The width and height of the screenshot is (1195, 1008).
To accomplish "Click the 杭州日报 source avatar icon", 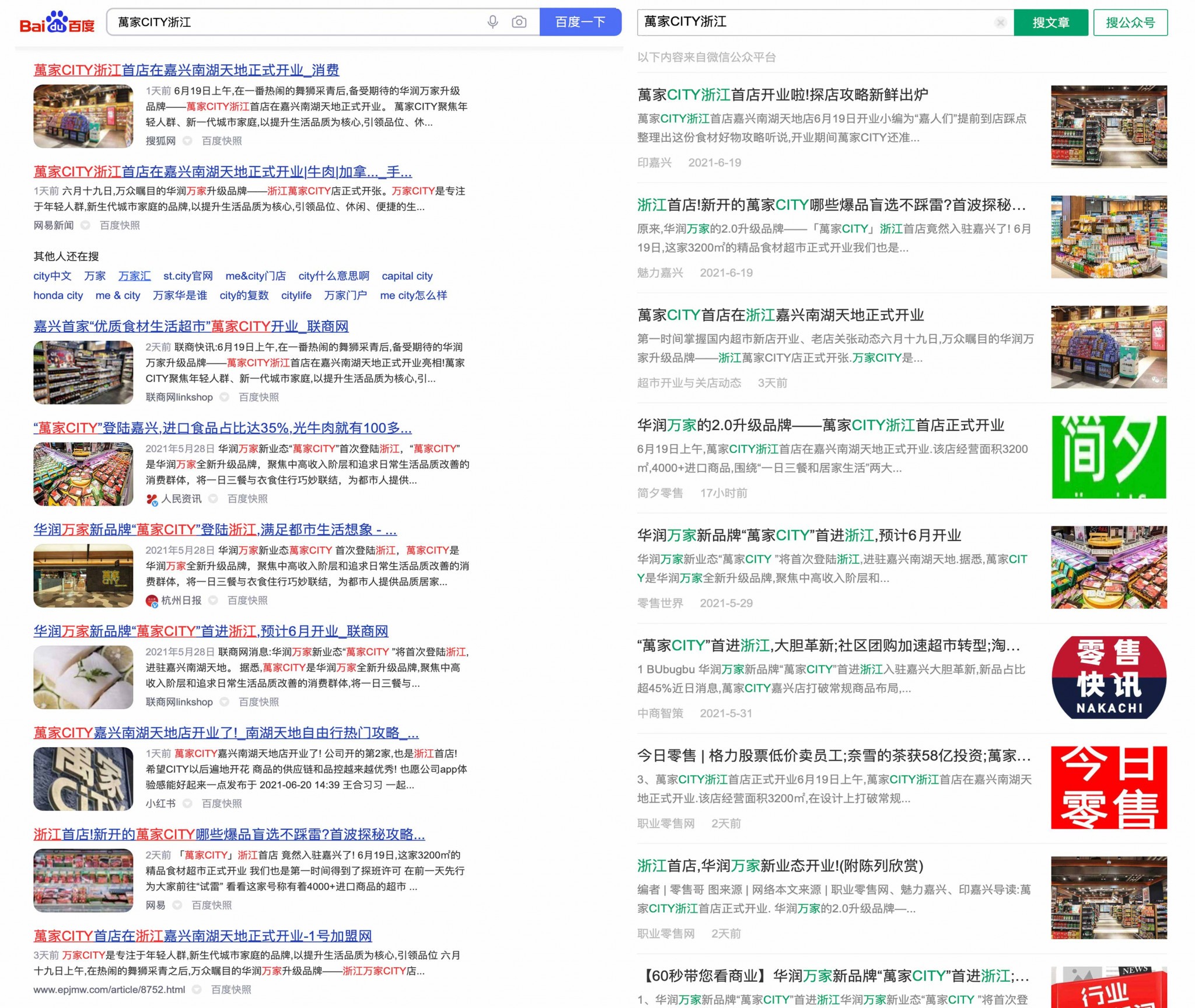I will pos(152,601).
